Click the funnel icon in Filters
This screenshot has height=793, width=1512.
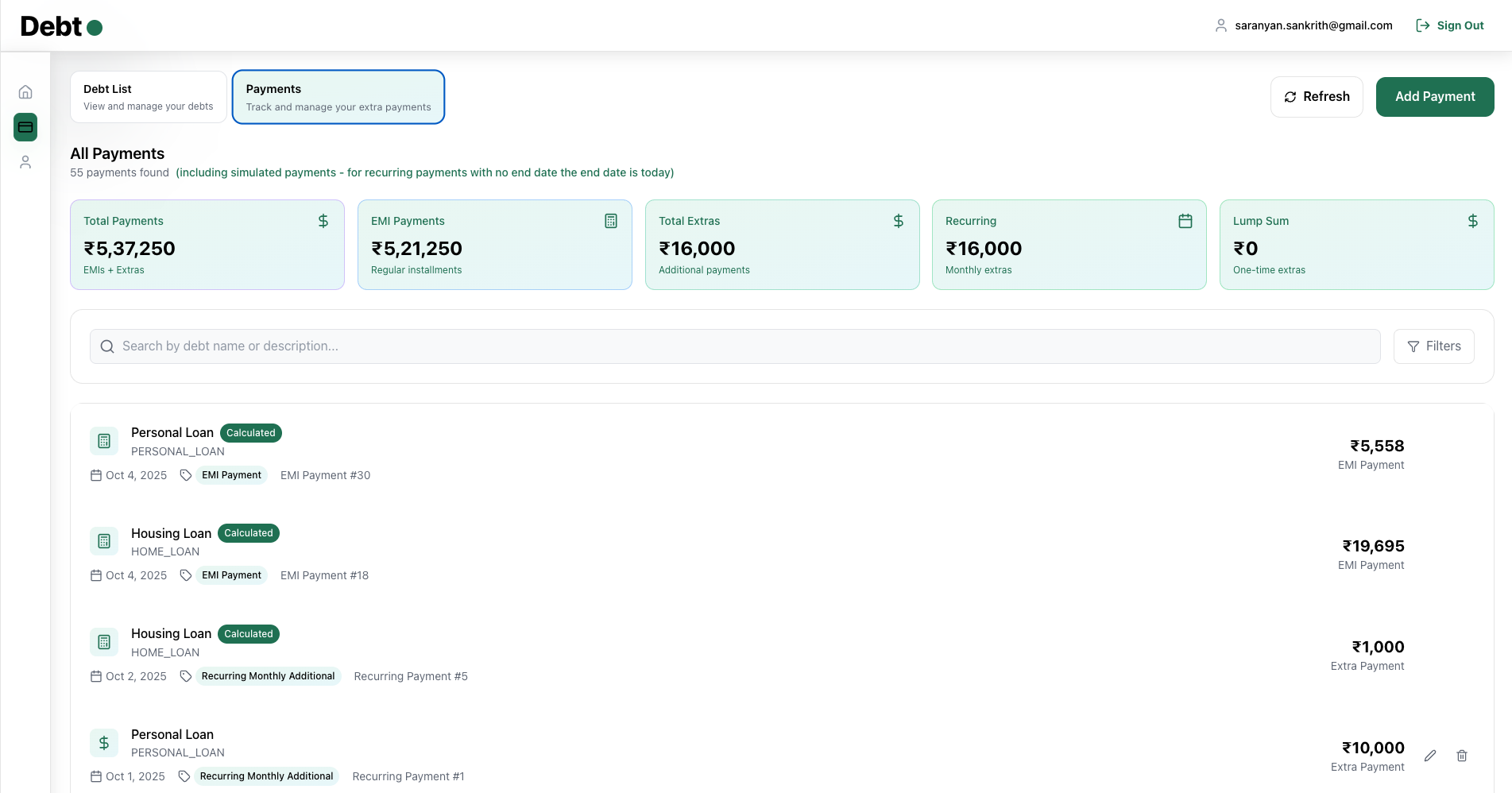(1413, 346)
